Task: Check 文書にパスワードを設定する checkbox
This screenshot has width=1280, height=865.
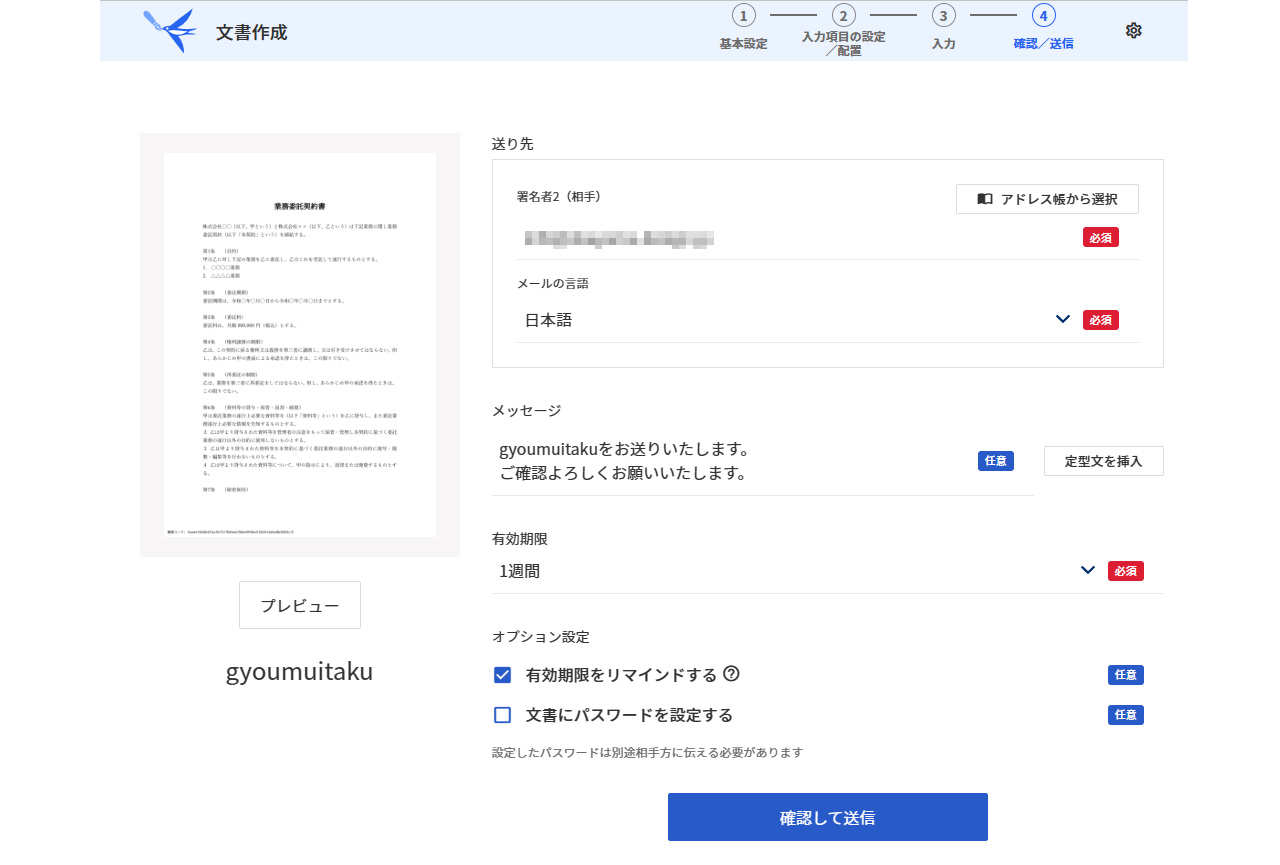Action: (503, 715)
